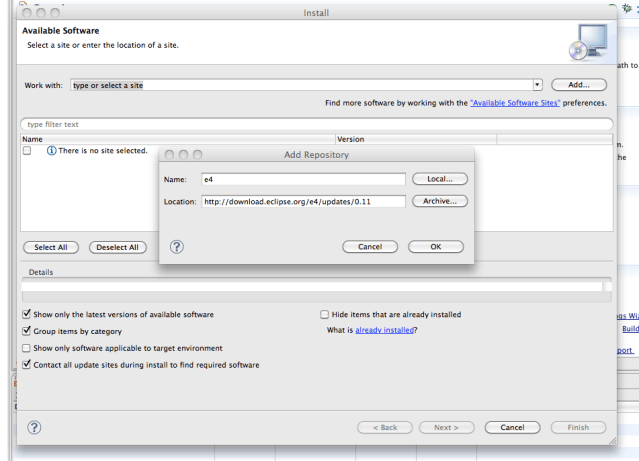This screenshot has height=461, width=639.
Task: Click the Archive... button
Action: tap(440, 201)
